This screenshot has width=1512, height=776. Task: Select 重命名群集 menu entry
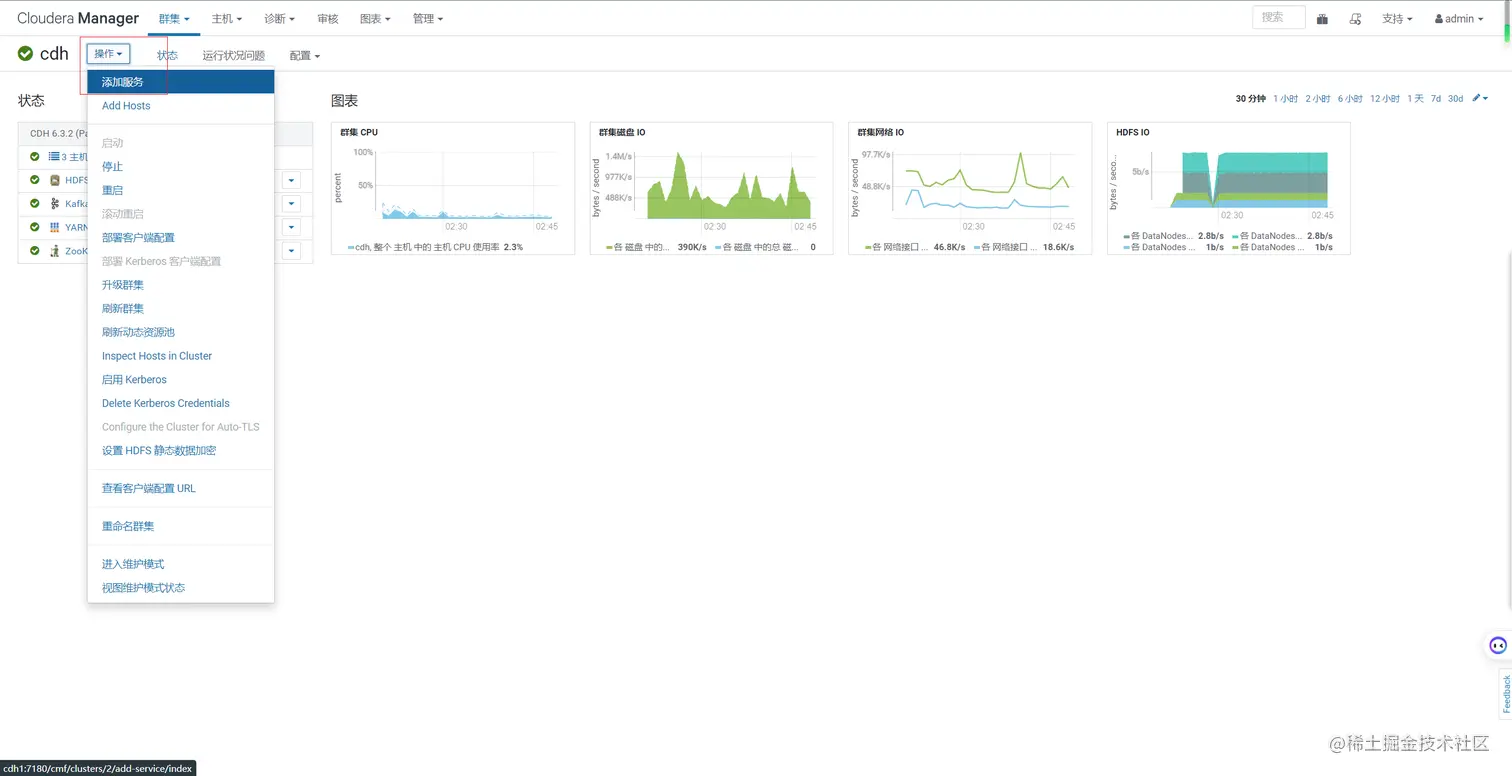pos(181,526)
